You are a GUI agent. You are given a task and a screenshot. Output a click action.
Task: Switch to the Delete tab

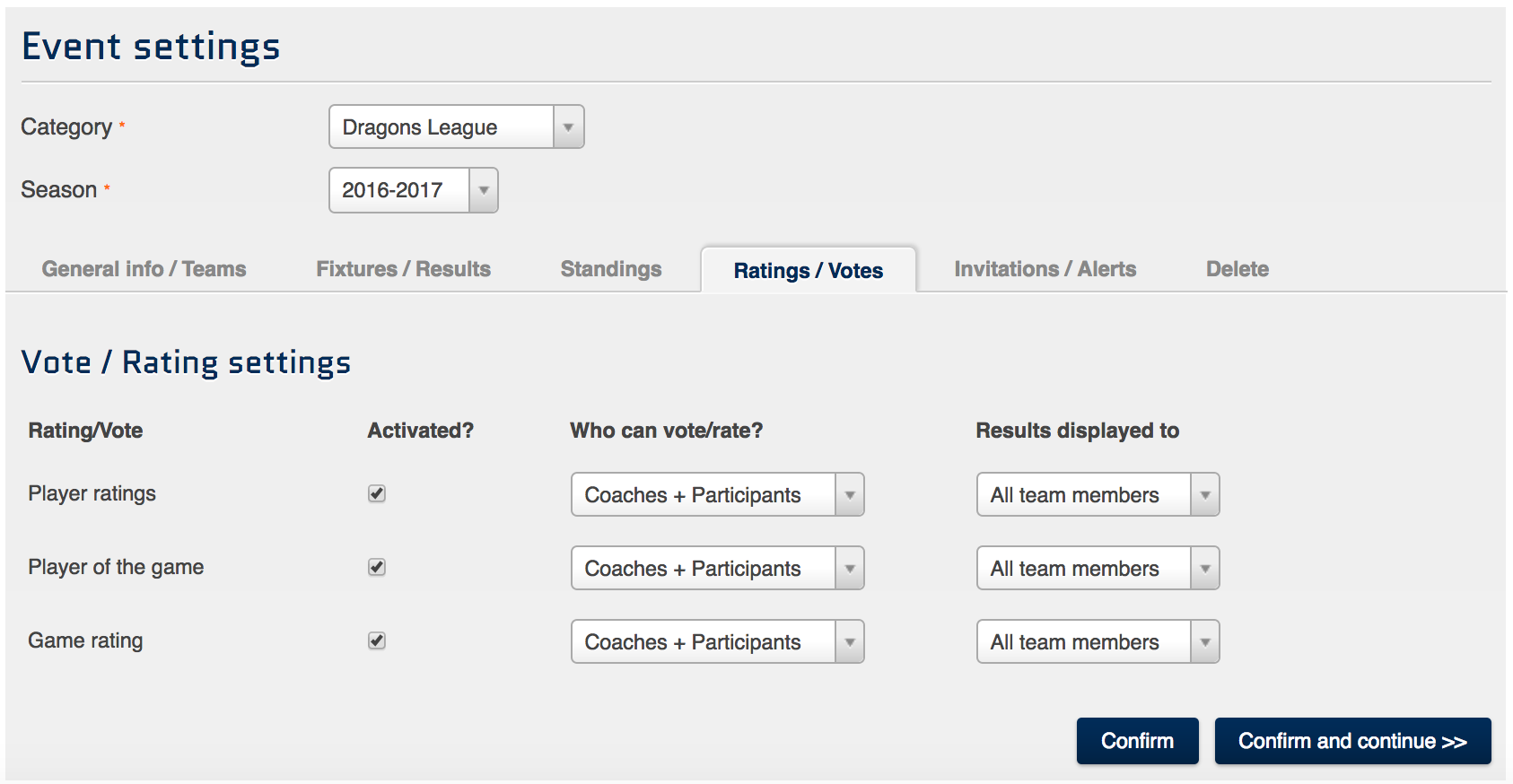[1237, 269]
